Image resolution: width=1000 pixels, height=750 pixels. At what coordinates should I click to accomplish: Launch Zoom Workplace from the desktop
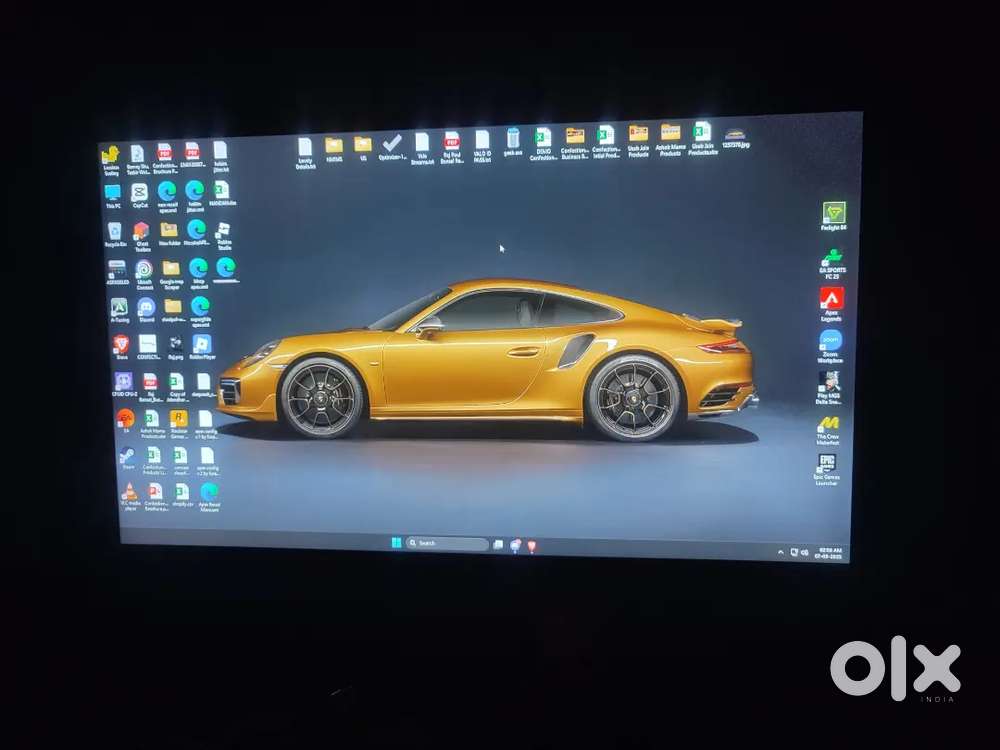pos(831,341)
